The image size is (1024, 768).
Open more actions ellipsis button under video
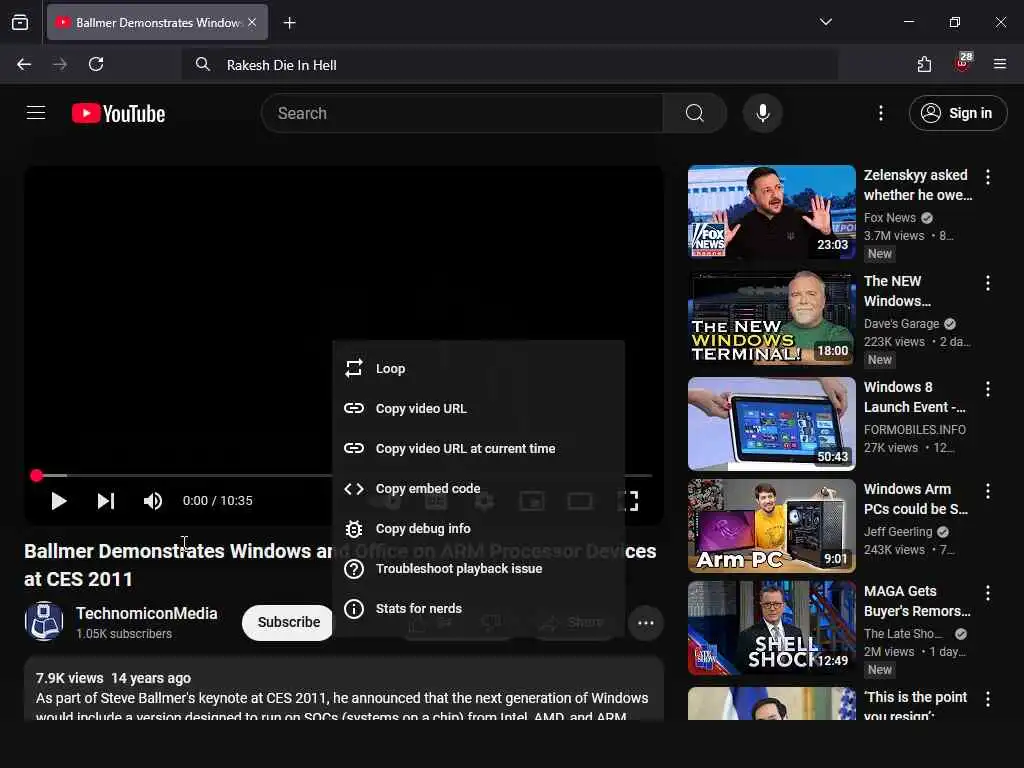(646, 623)
